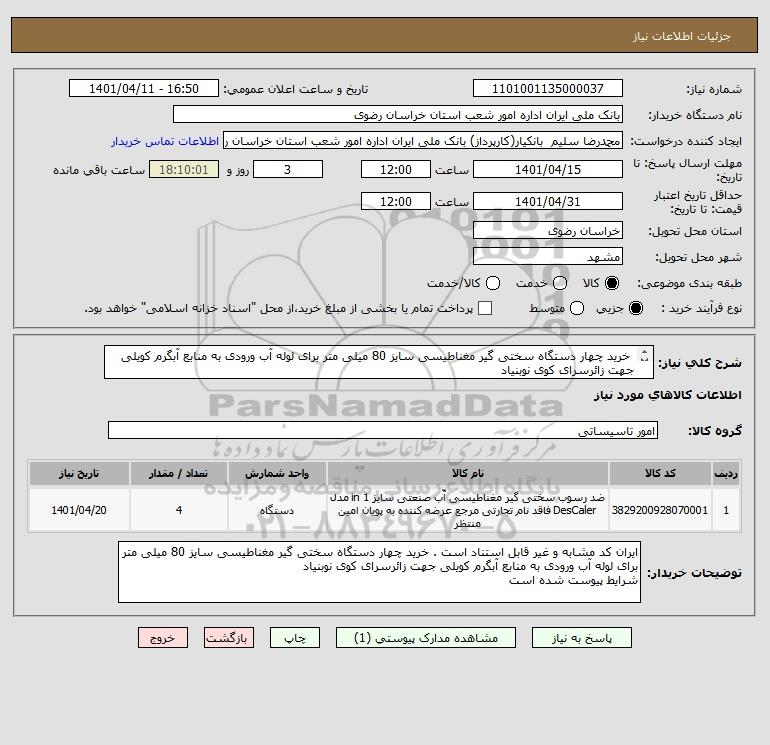Click the product name cell with DesCaler
The image size is (770, 745).
click(468, 510)
